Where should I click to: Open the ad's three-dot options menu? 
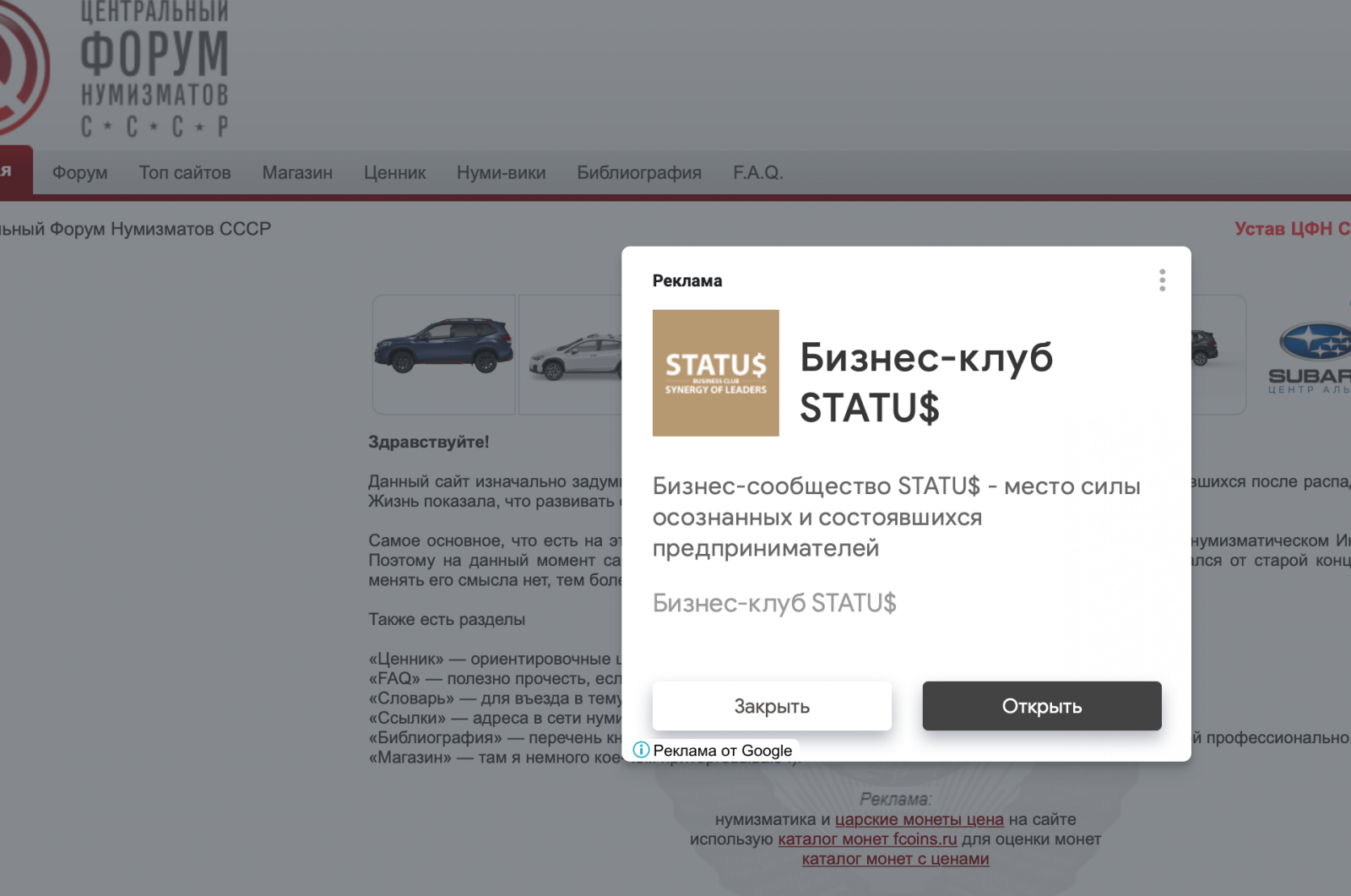pyautogui.click(x=1162, y=280)
